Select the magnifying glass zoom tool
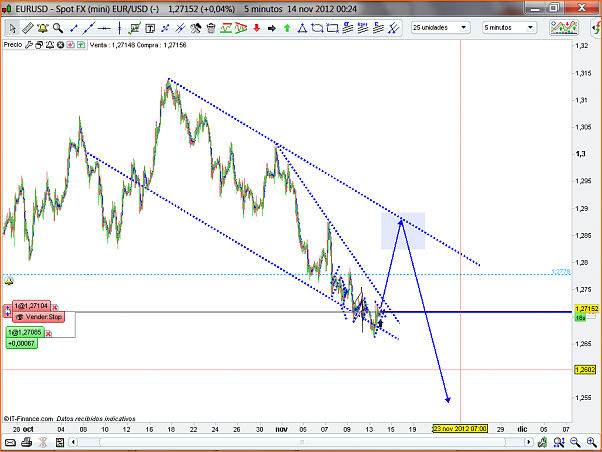Image resolution: width=602 pixels, height=452 pixels. click(x=58, y=28)
